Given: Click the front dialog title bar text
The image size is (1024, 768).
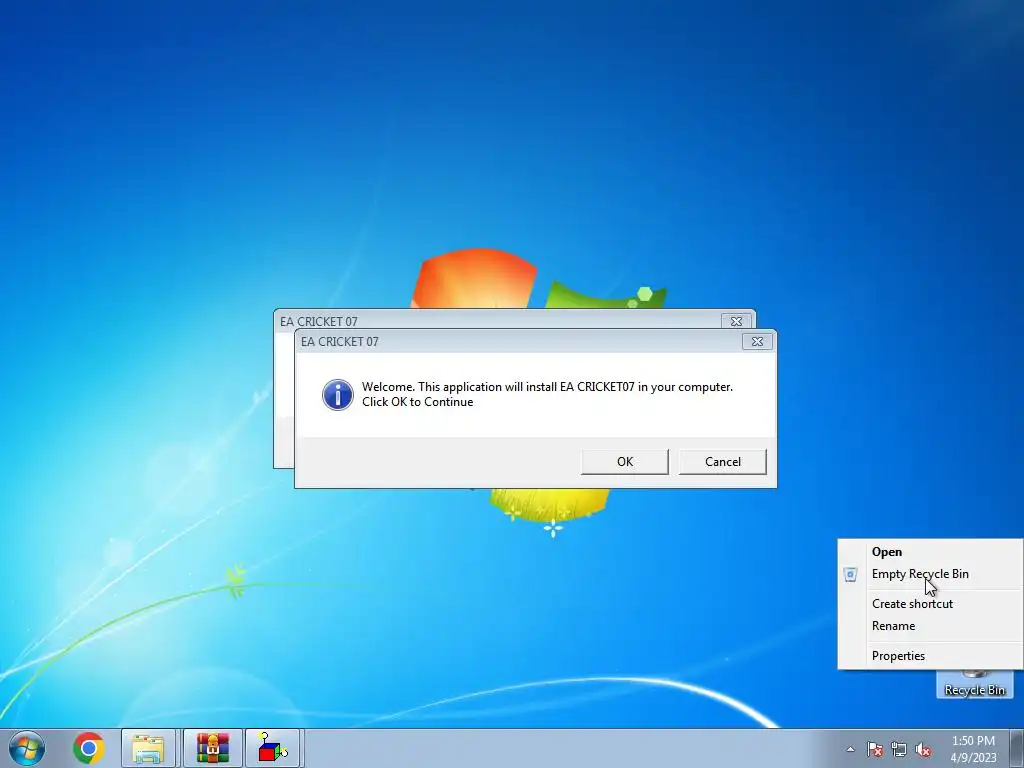Looking at the screenshot, I should tap(340, 342).
